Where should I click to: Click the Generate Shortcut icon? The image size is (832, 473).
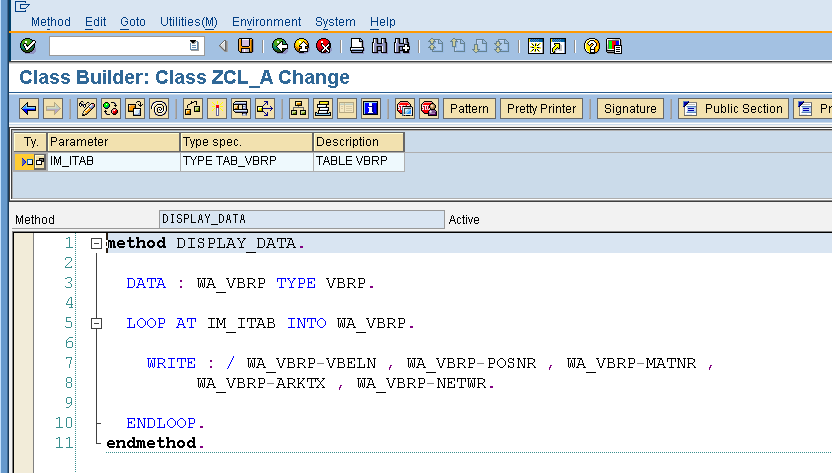point(558,46)
